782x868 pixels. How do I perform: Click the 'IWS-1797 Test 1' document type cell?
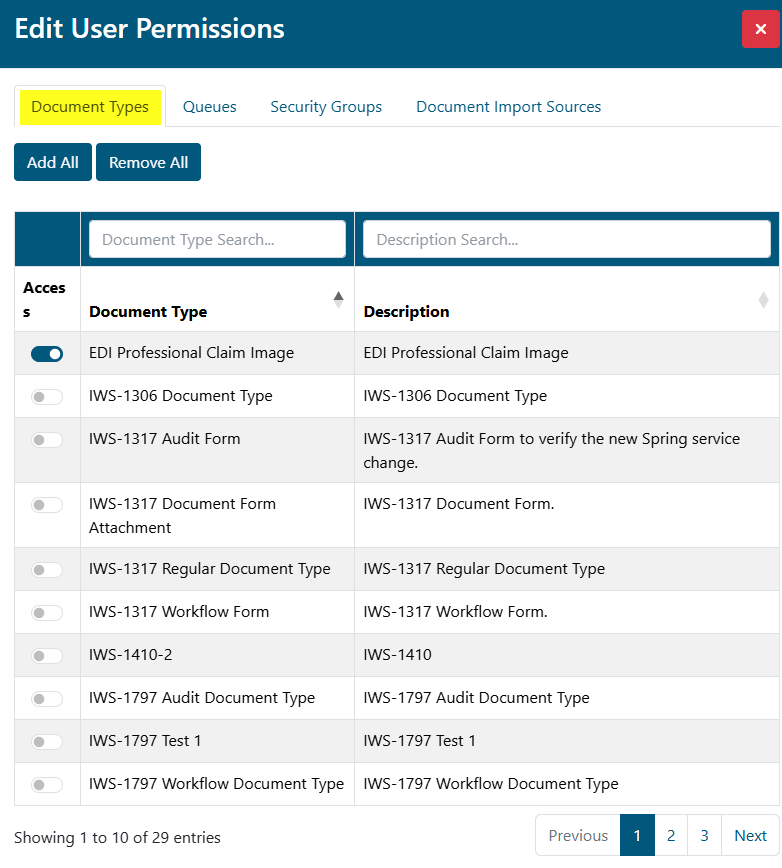pos(217,741)
